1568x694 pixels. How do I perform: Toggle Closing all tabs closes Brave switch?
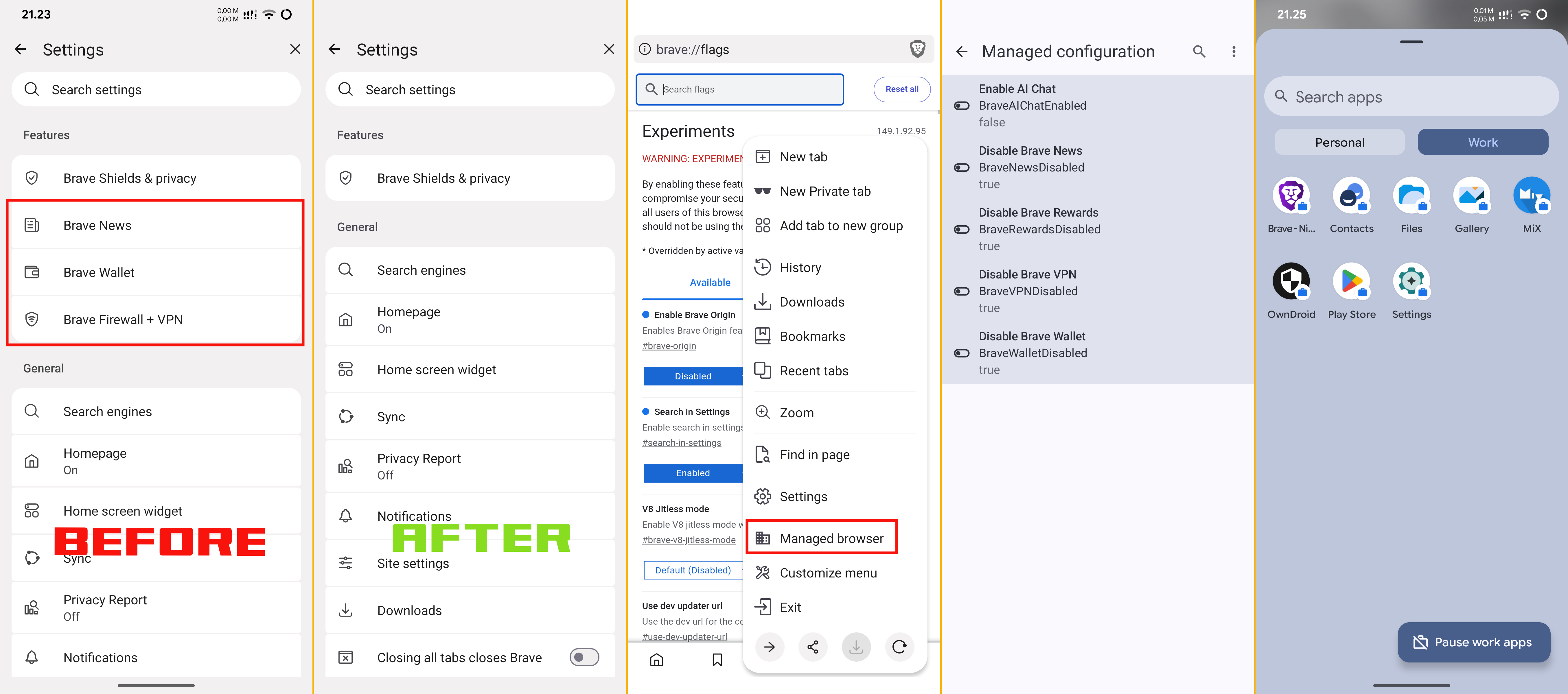pos(584,657)
